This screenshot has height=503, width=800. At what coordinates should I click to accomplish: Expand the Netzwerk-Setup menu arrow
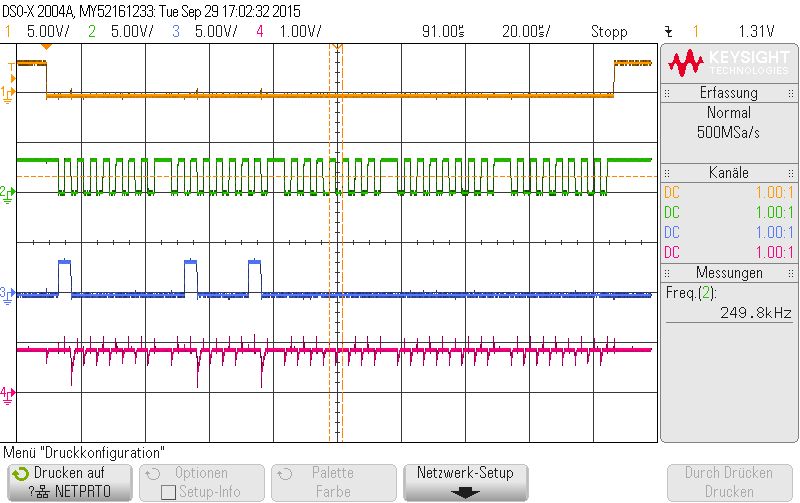465,493
